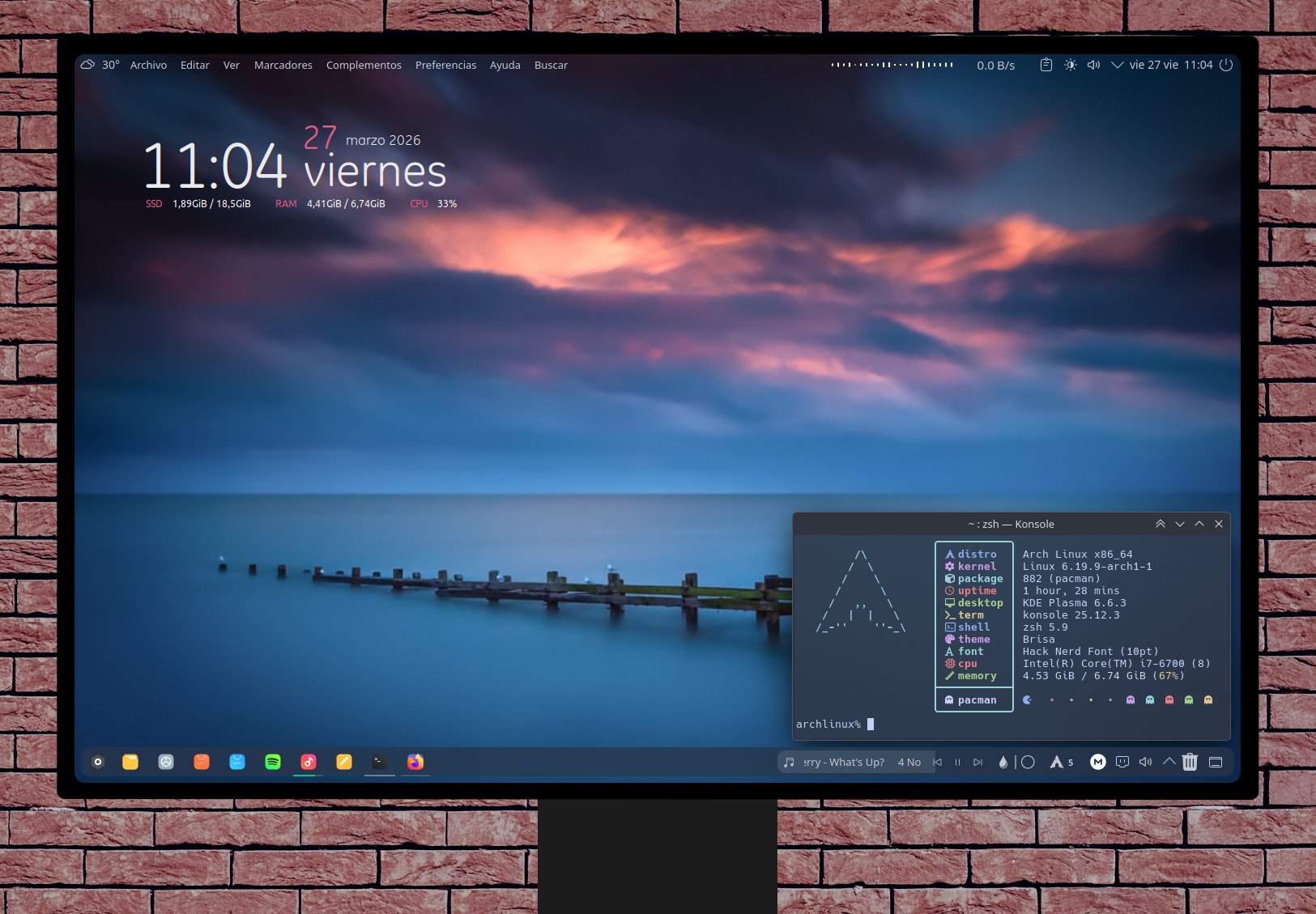
Task: Open the weather widget showing 30°
Action: 100,65
